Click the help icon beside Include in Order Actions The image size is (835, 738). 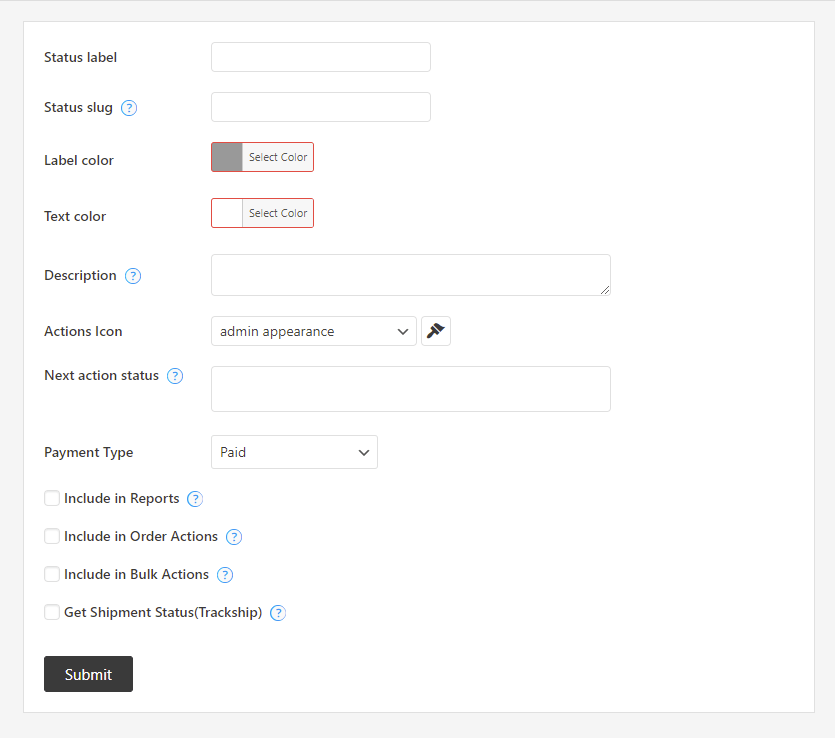[233, 536]
